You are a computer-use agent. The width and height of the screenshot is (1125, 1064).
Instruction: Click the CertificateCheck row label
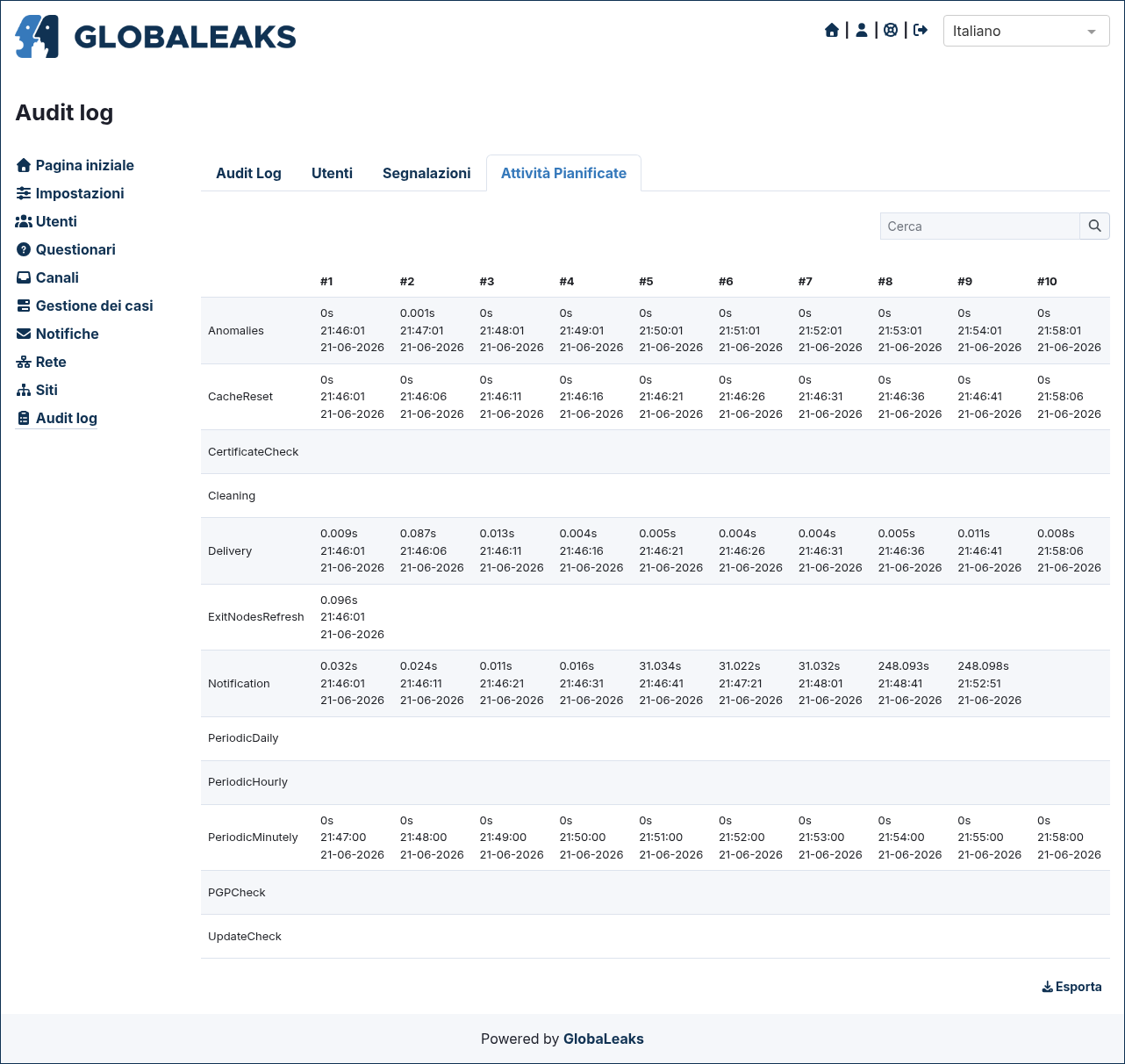coord(253,452)
